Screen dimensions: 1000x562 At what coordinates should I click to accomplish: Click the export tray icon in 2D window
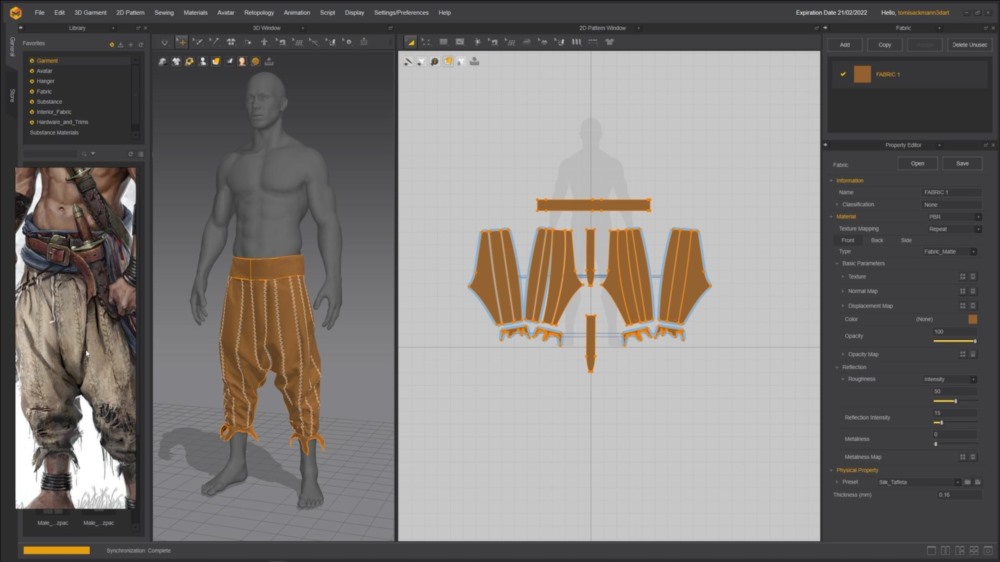pos(474,62)
